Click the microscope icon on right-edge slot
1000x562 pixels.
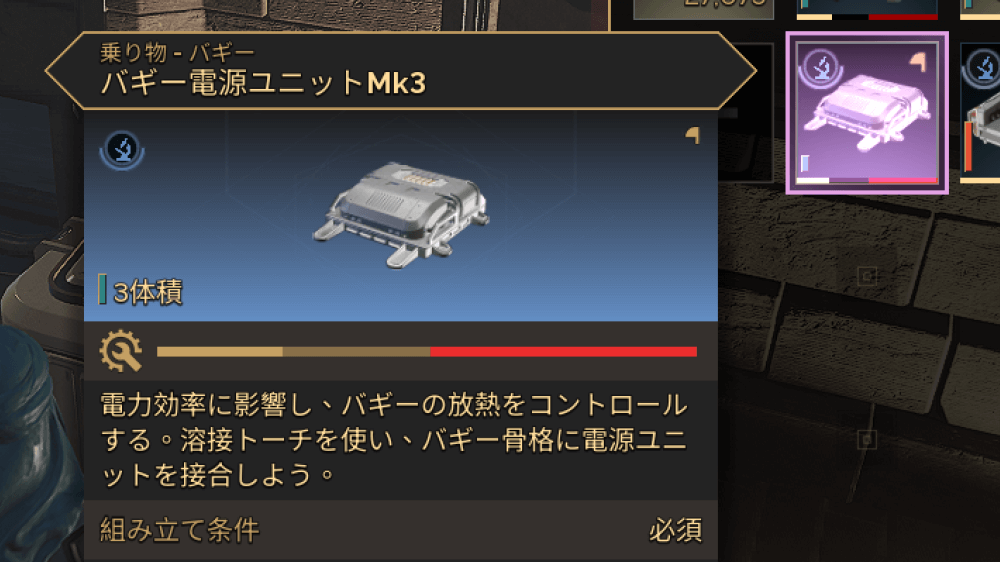(982, 68)
